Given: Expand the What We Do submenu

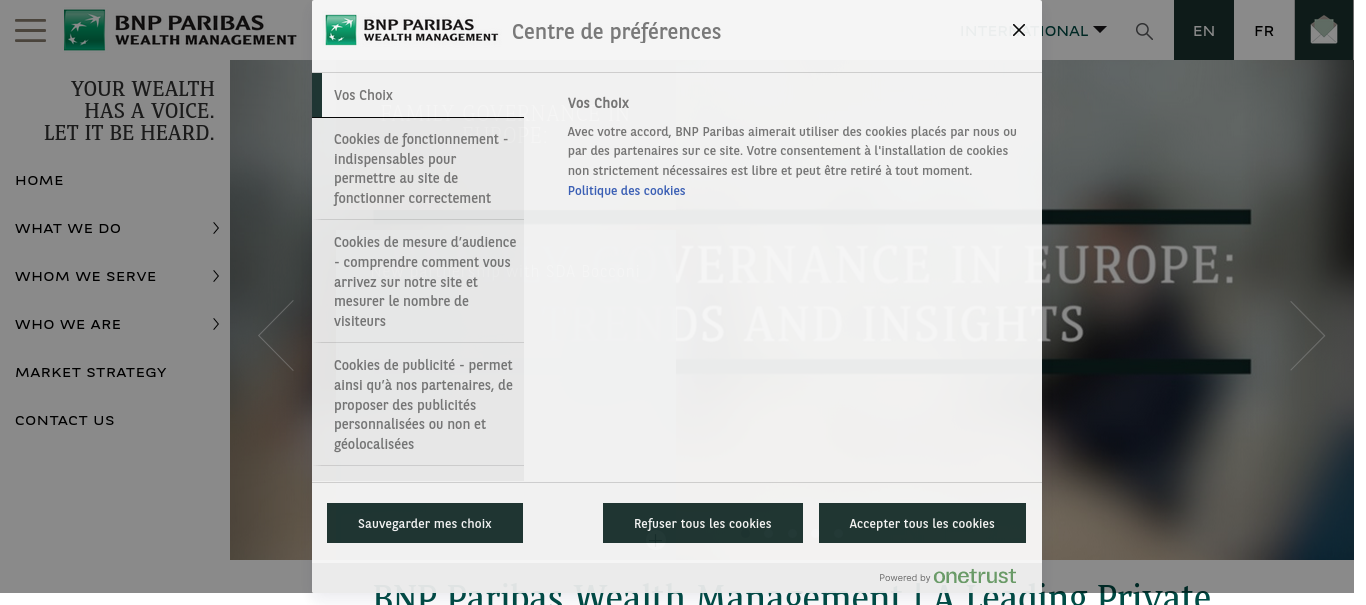Looking at the screenshot, I should 216,229.
